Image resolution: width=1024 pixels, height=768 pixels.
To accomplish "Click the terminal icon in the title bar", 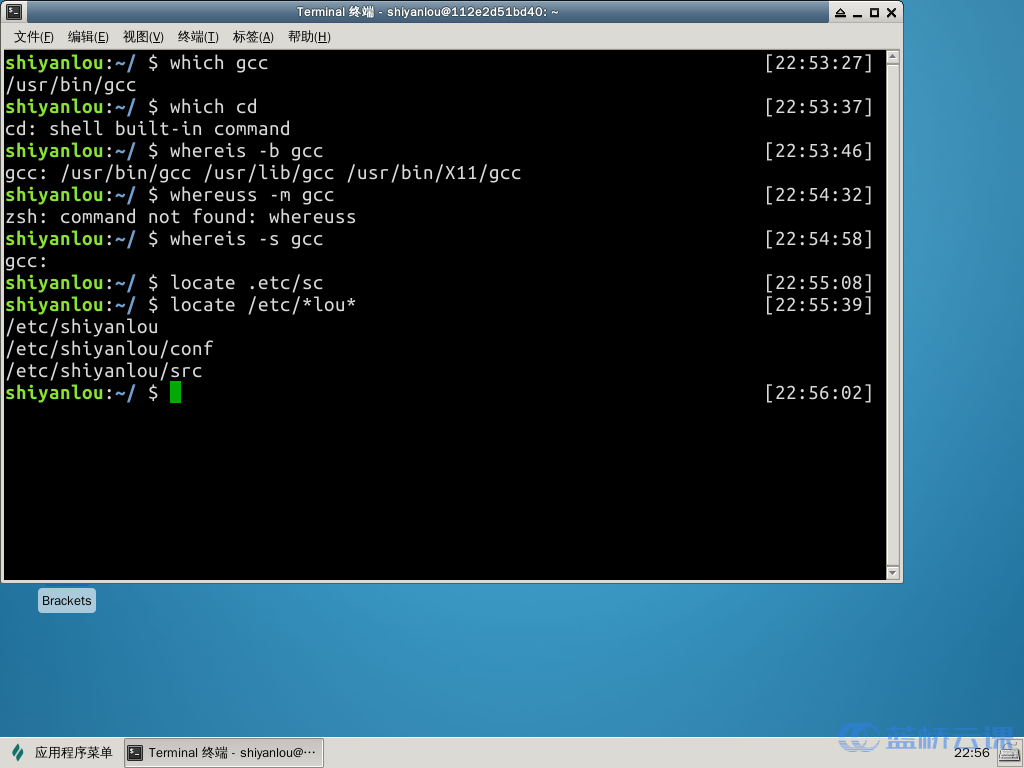I will (x=12, y=12).
